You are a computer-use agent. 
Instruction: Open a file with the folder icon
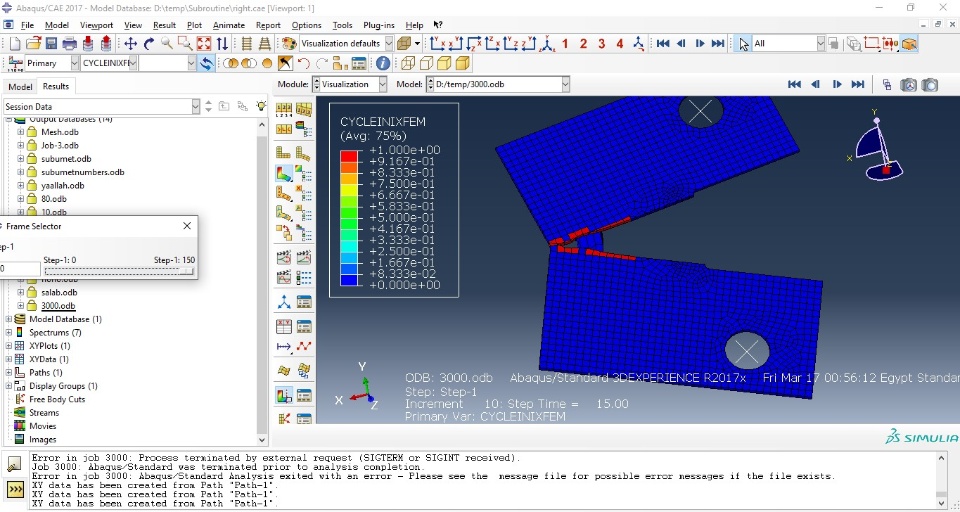[33, 43]
